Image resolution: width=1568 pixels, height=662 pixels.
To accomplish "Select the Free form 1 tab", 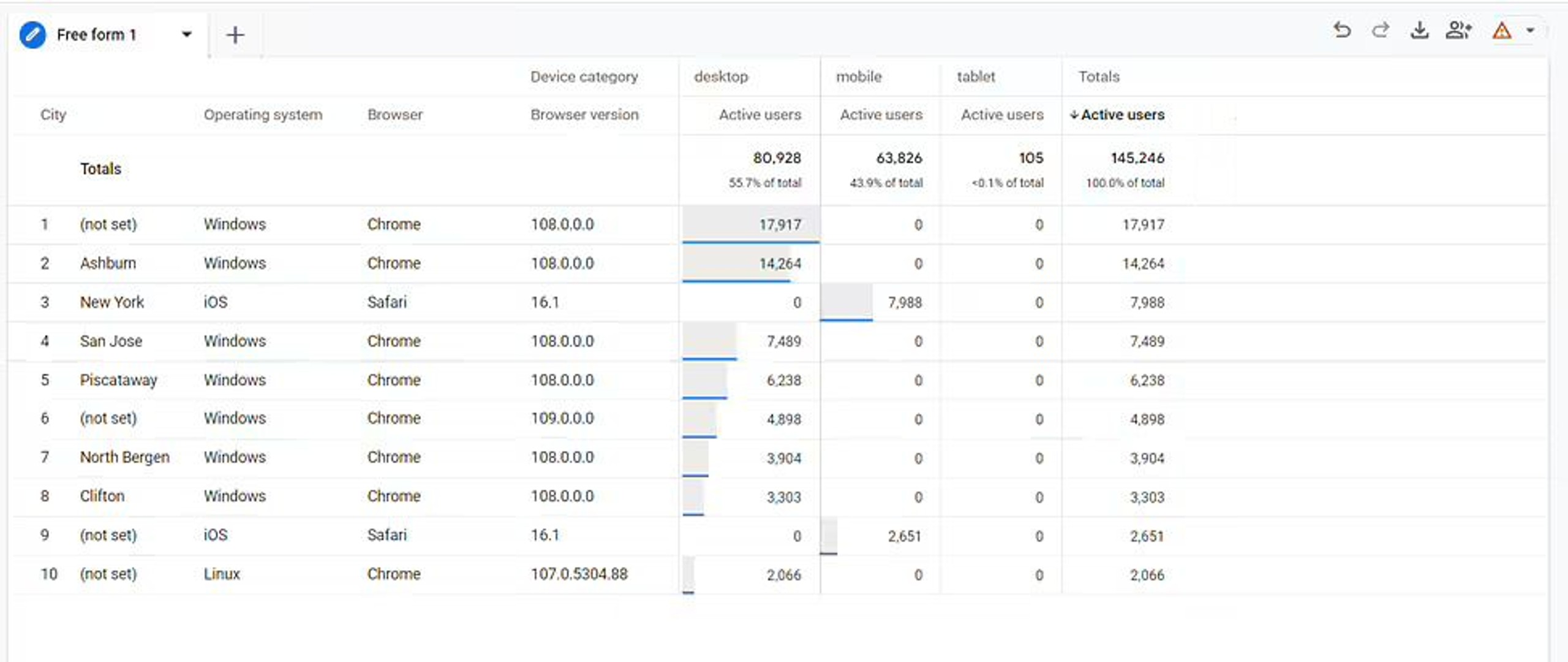I will (x=96, y=35).
